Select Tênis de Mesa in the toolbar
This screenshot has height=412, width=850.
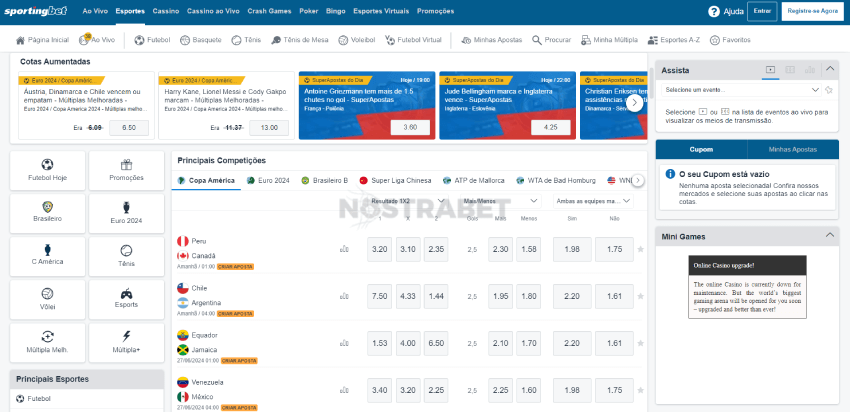(299, 40)
